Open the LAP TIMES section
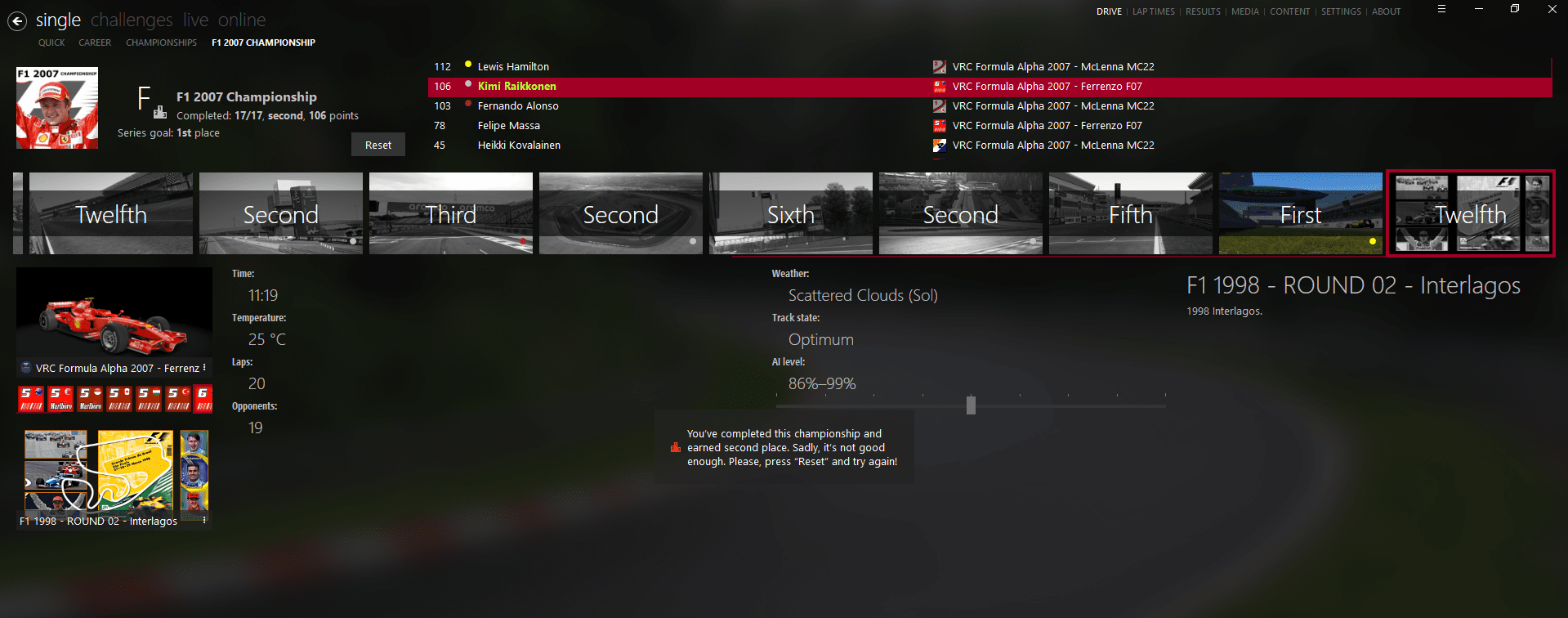 pyautogui.click(x=1154, y=11)
